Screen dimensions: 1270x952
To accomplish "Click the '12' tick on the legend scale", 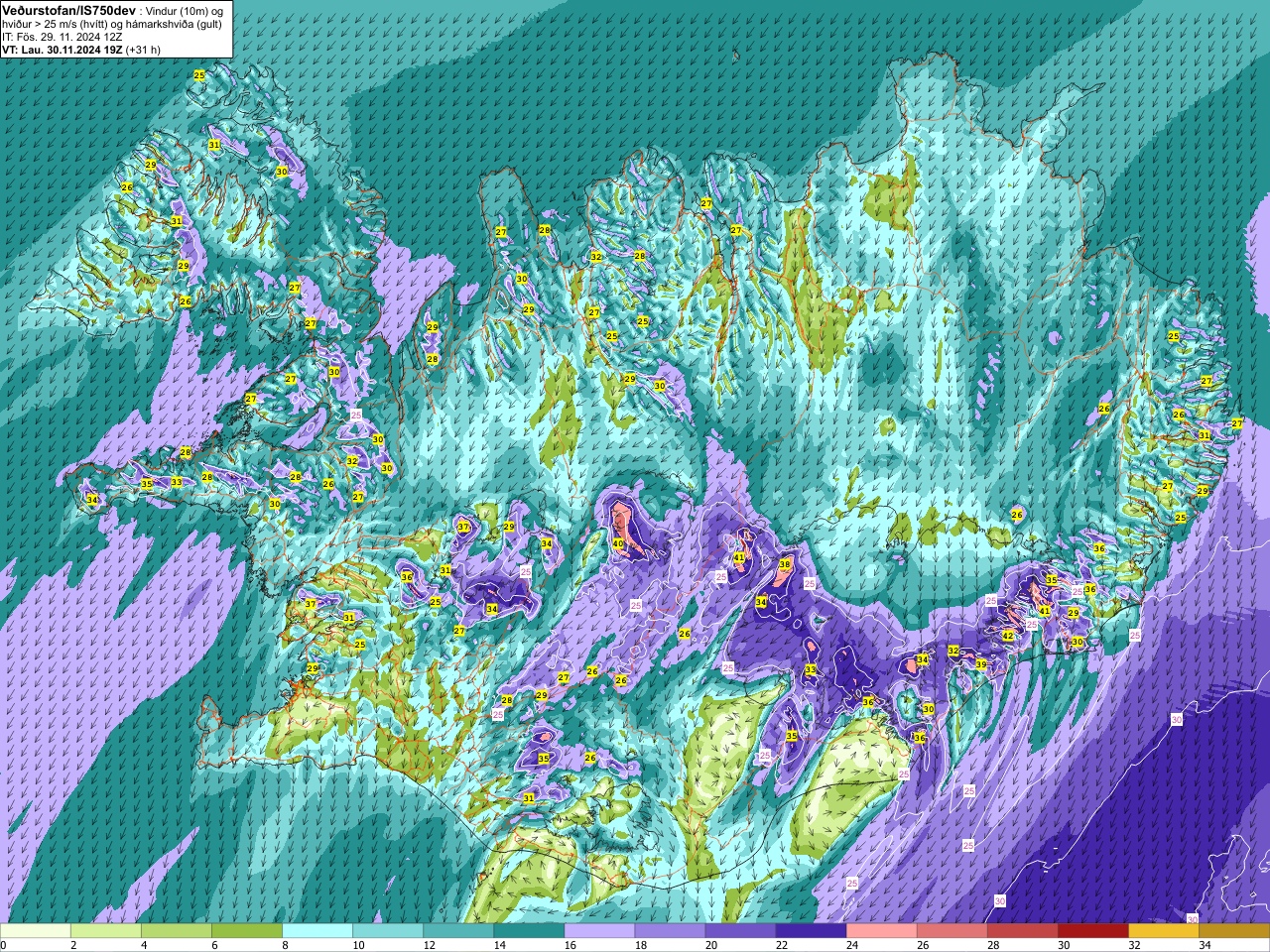I will click(428, 945).
